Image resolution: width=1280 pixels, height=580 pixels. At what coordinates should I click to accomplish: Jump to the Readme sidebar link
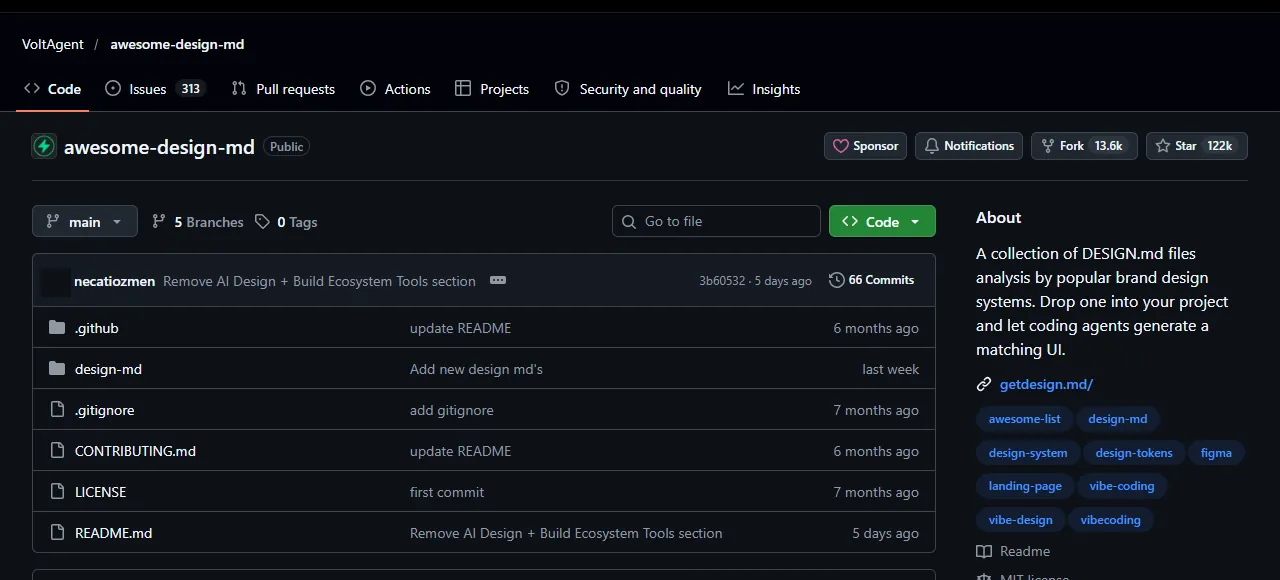(1014, 551)
